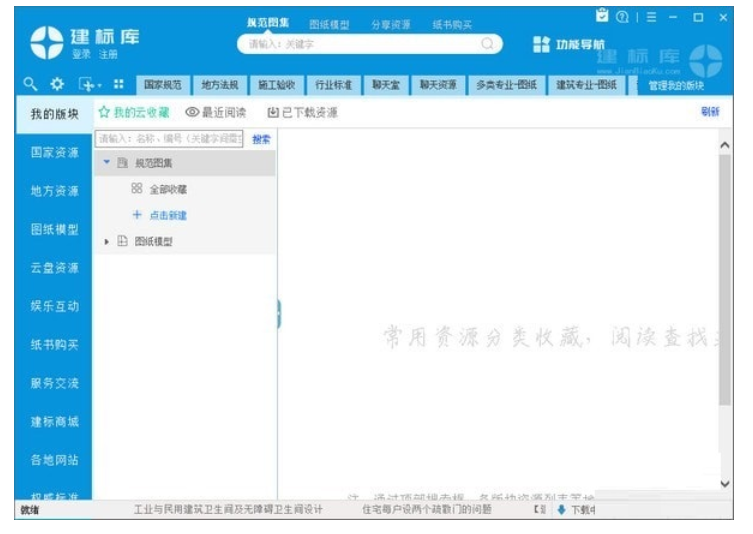Click the document icon next to 规范图集

click(x=122, y=163)
